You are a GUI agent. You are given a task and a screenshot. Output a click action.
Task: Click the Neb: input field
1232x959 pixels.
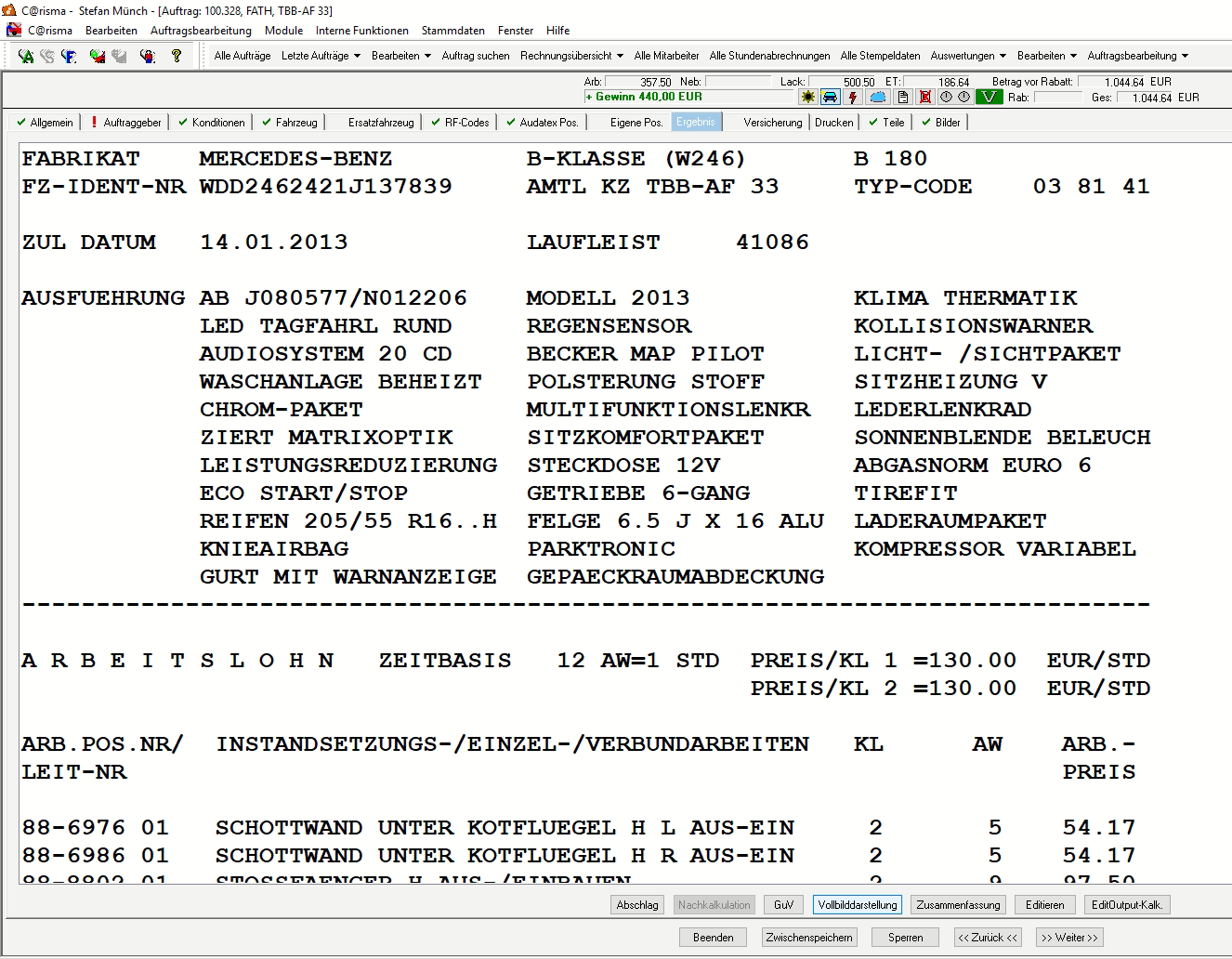coord(738,82)
